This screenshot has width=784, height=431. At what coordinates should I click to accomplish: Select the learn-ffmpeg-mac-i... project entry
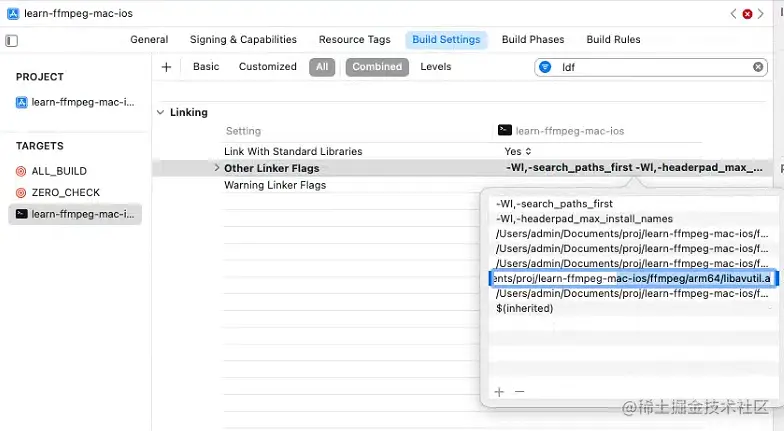pos(75,102)
